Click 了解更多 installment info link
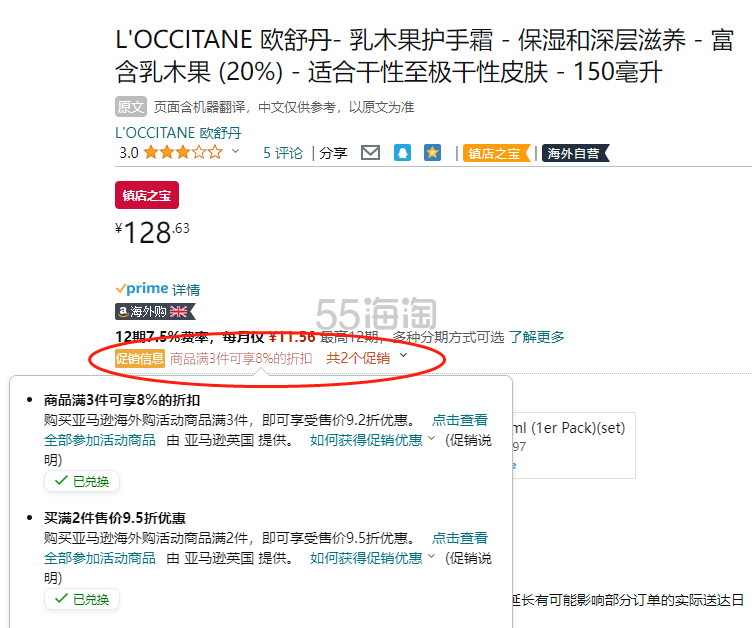The width and height of the screenshot is (752, 628). (x=536, y=337)
